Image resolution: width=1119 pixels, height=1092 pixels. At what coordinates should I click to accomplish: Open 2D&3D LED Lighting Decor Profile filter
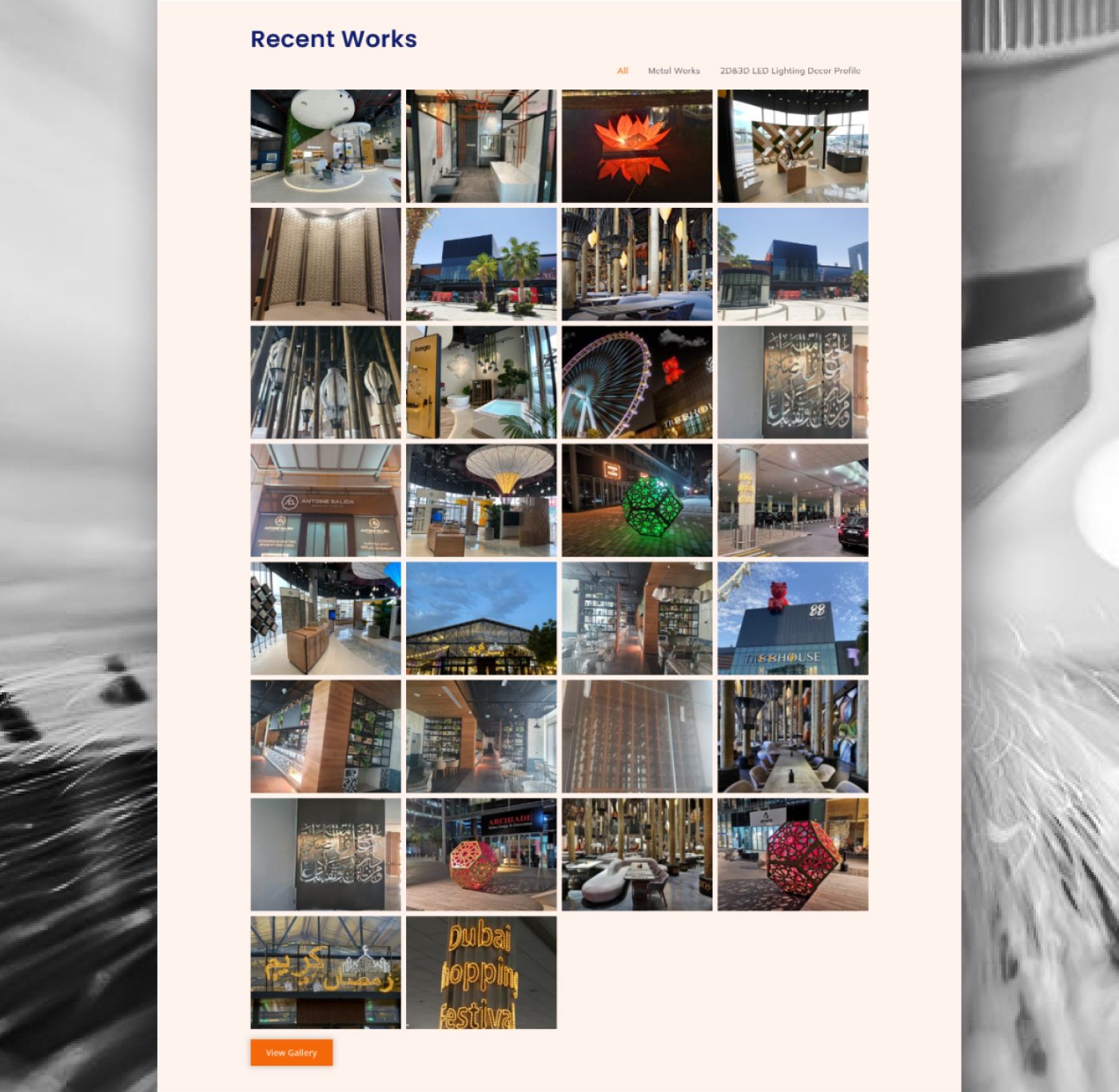click(x=789, y=71)
